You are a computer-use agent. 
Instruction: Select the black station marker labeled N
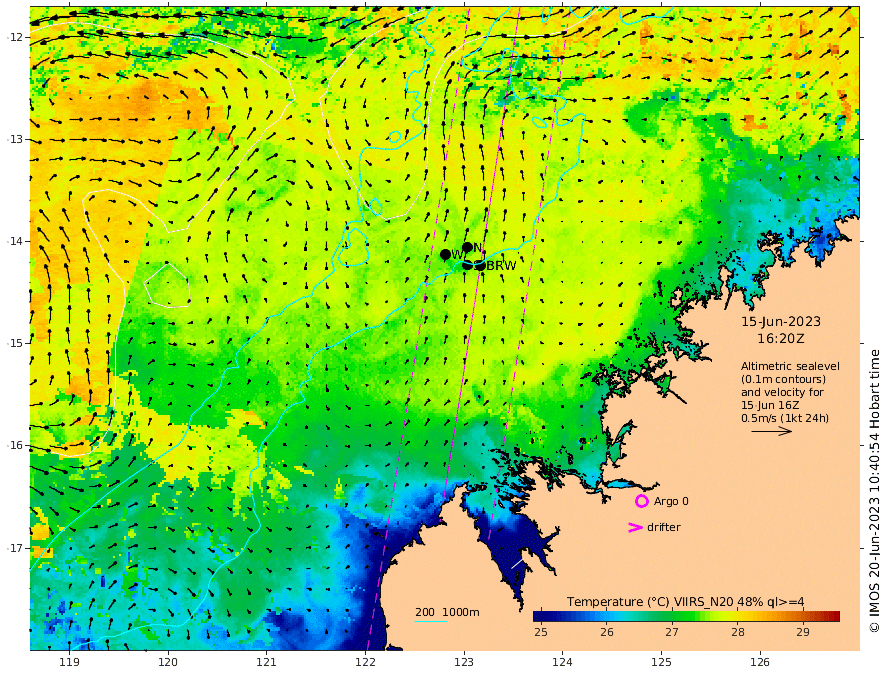468,247
